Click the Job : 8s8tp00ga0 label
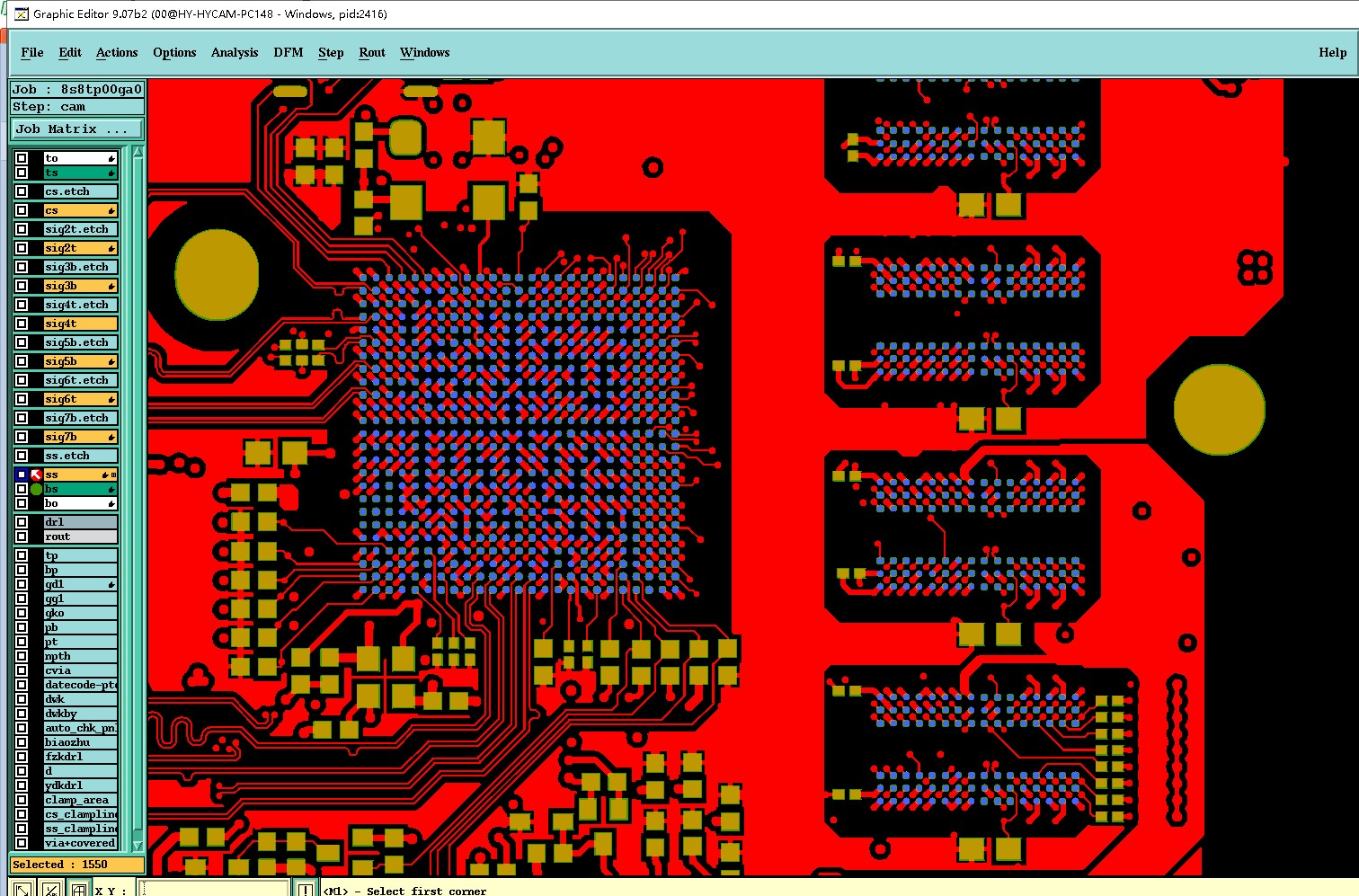1359x896 pixels. point(77,89)
